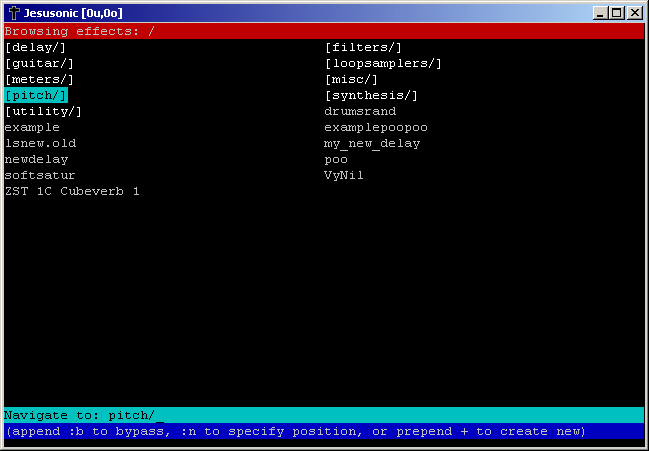Select the softsatur effect

pyautogui.click(x=40, y=175)
